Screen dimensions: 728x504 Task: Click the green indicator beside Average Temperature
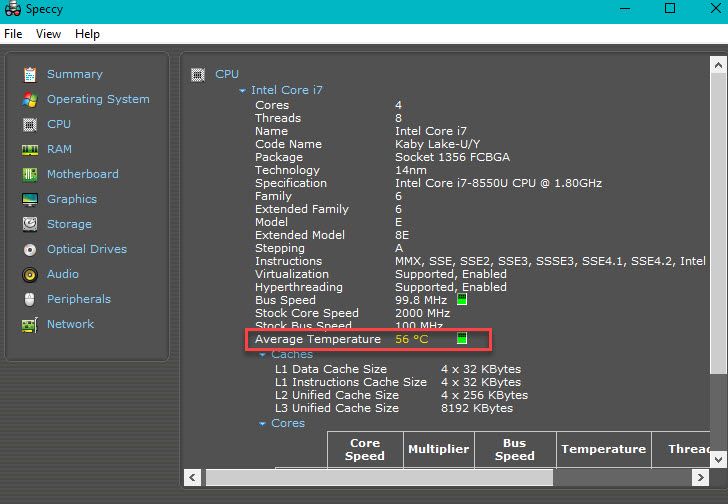pyautogui.click(x=462, y=338)
